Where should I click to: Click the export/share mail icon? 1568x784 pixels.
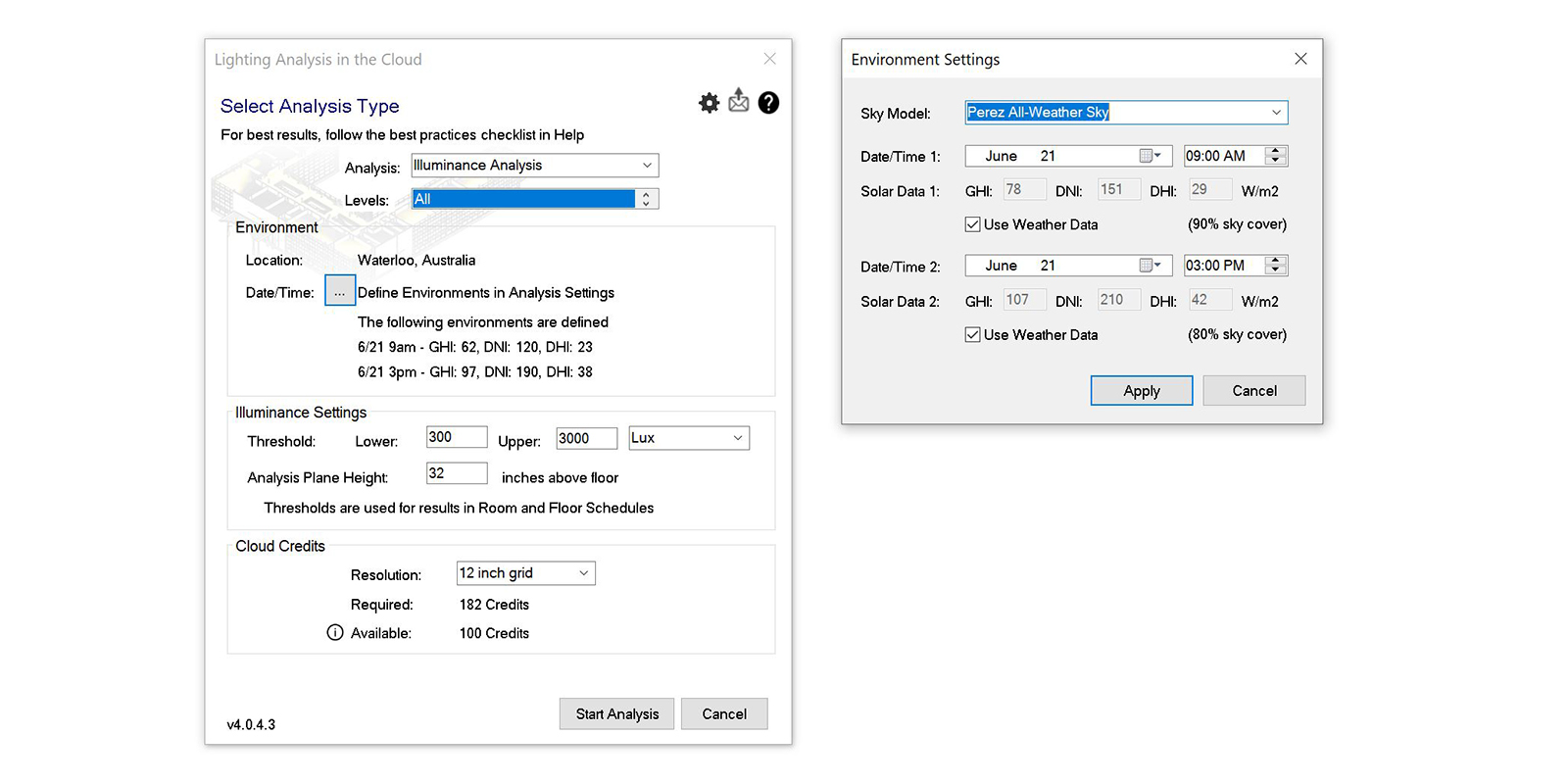coord(739,102)
